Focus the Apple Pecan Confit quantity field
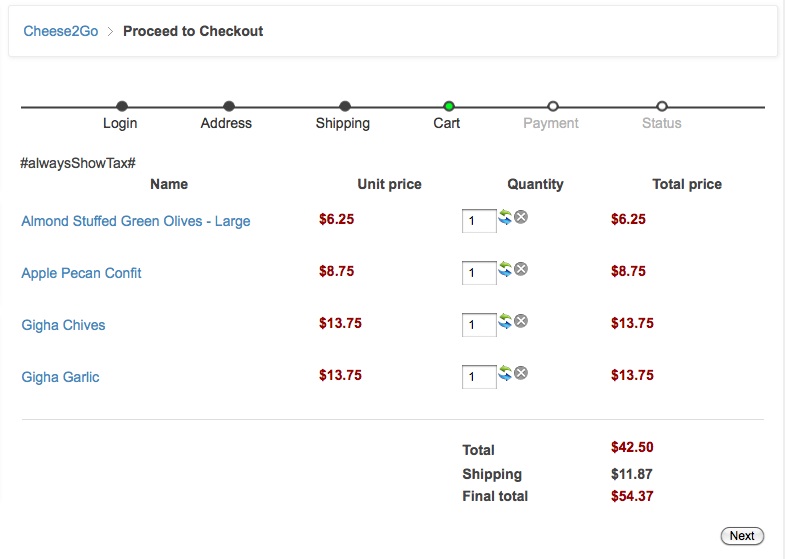Screen dimensions: 785x559 pos(479,273)
